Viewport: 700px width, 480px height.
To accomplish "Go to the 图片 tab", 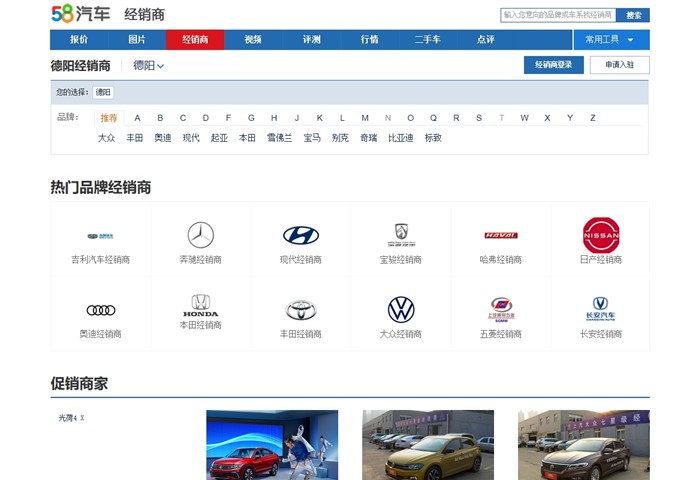I will [x=137, y=40].
